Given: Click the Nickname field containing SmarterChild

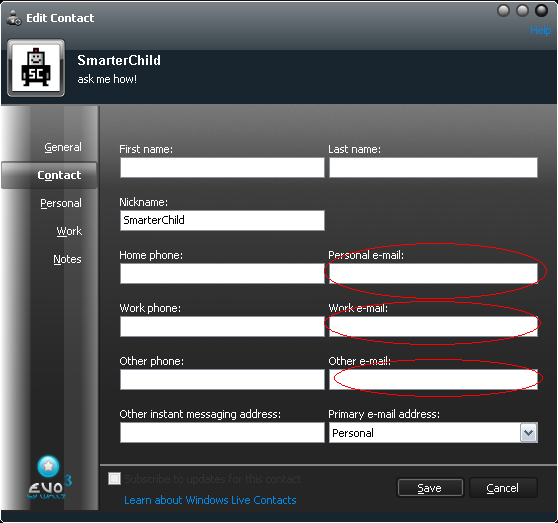Looking at the screenshot, I should click(x=222, y=220).
